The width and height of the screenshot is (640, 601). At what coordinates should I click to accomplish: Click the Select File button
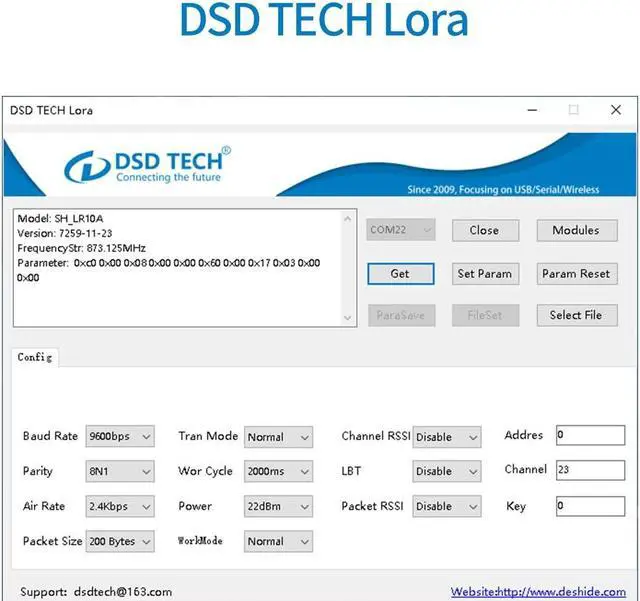pos(577,315)
